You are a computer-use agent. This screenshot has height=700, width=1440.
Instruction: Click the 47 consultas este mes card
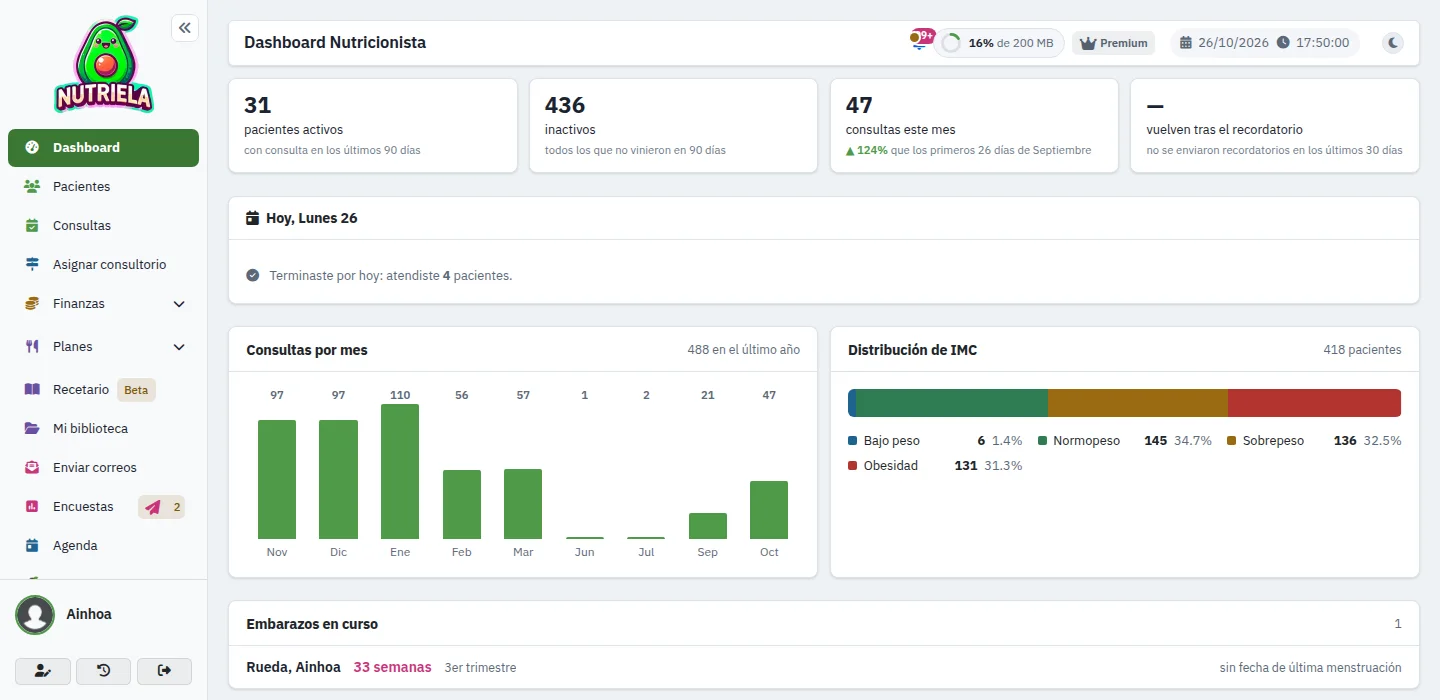click(x=975, y=126)
